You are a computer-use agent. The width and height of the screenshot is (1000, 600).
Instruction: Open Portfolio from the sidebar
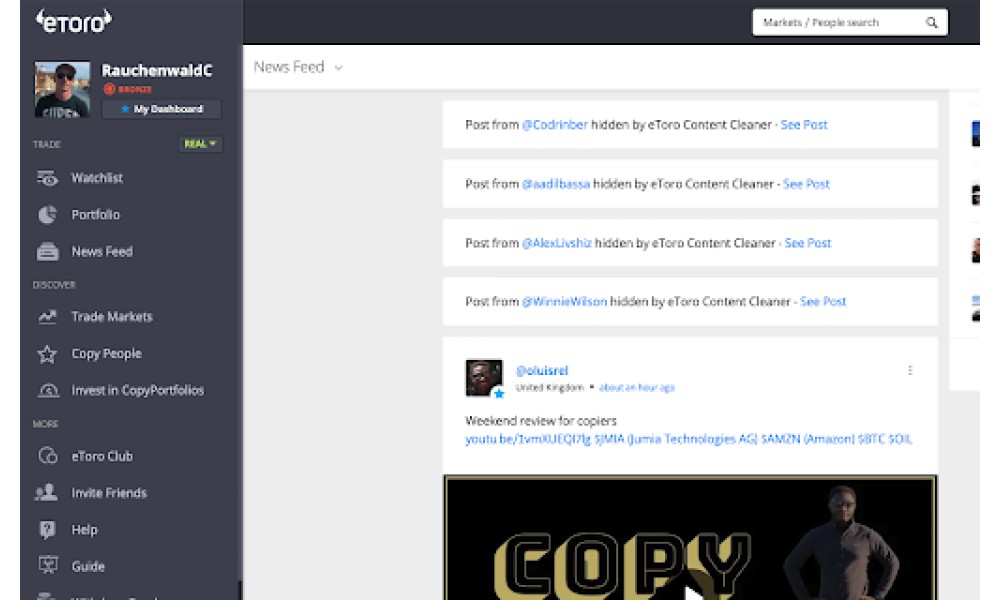pos(96,215)
